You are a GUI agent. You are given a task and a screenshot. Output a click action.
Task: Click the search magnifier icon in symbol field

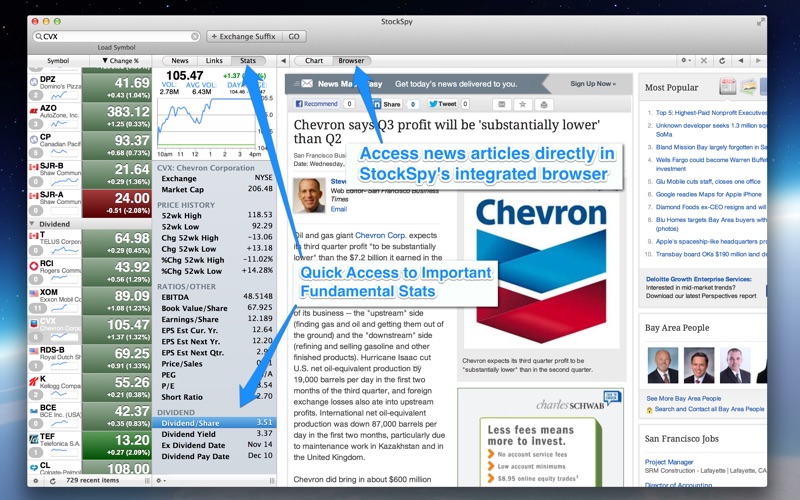click(x=38, y=37)
